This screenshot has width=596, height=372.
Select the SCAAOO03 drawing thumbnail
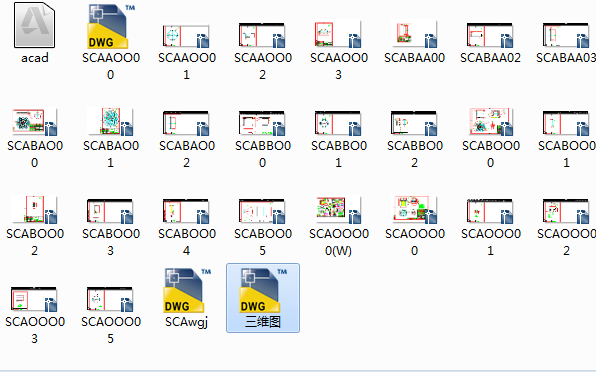[x=338, y=34]
